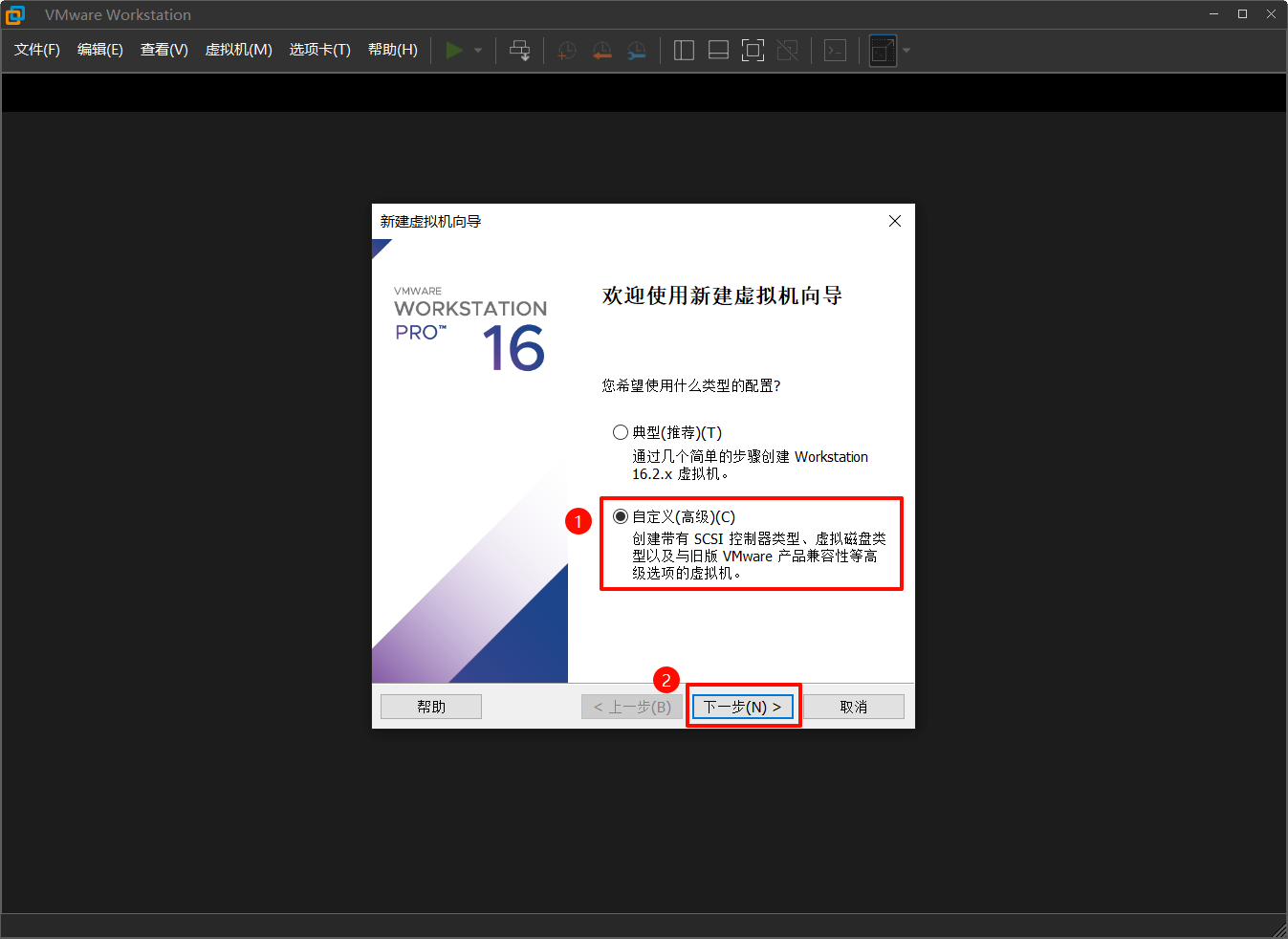Click the 取消 button in wizard
This screenshot has height=939, width=1288.
click(x=853, y=707)
